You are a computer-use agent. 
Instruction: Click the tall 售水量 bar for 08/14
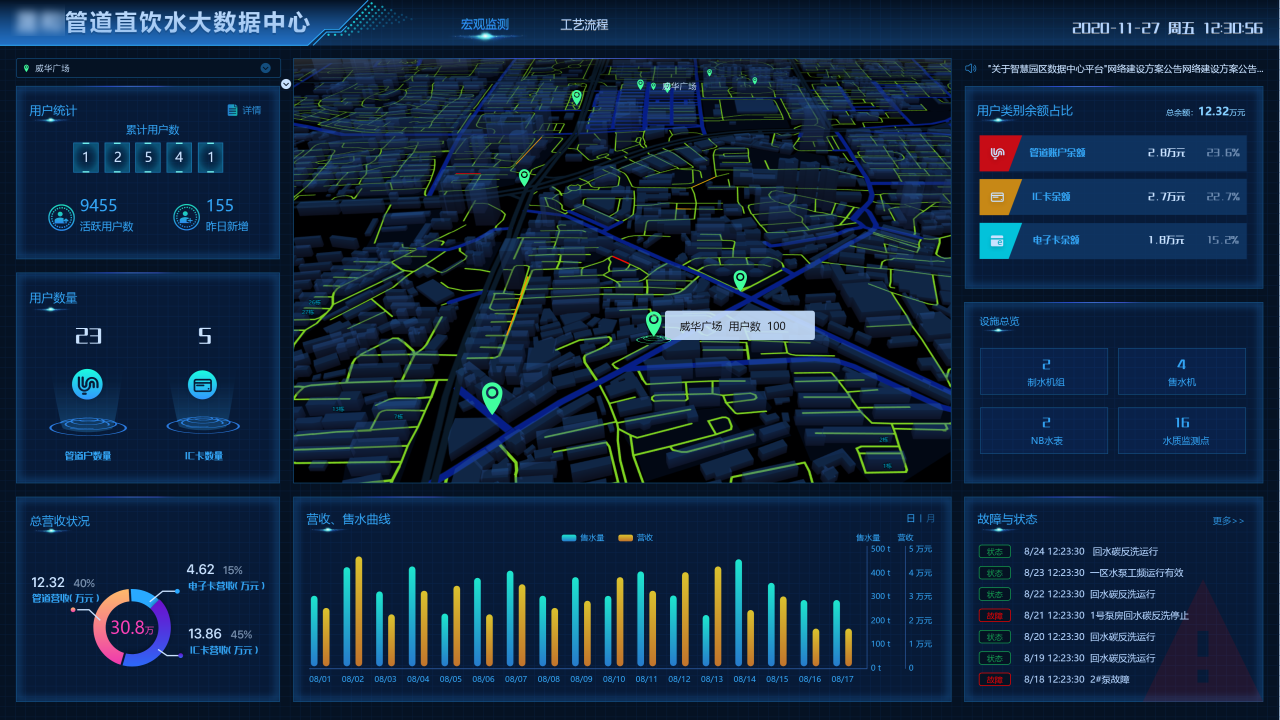pos(739,613)
